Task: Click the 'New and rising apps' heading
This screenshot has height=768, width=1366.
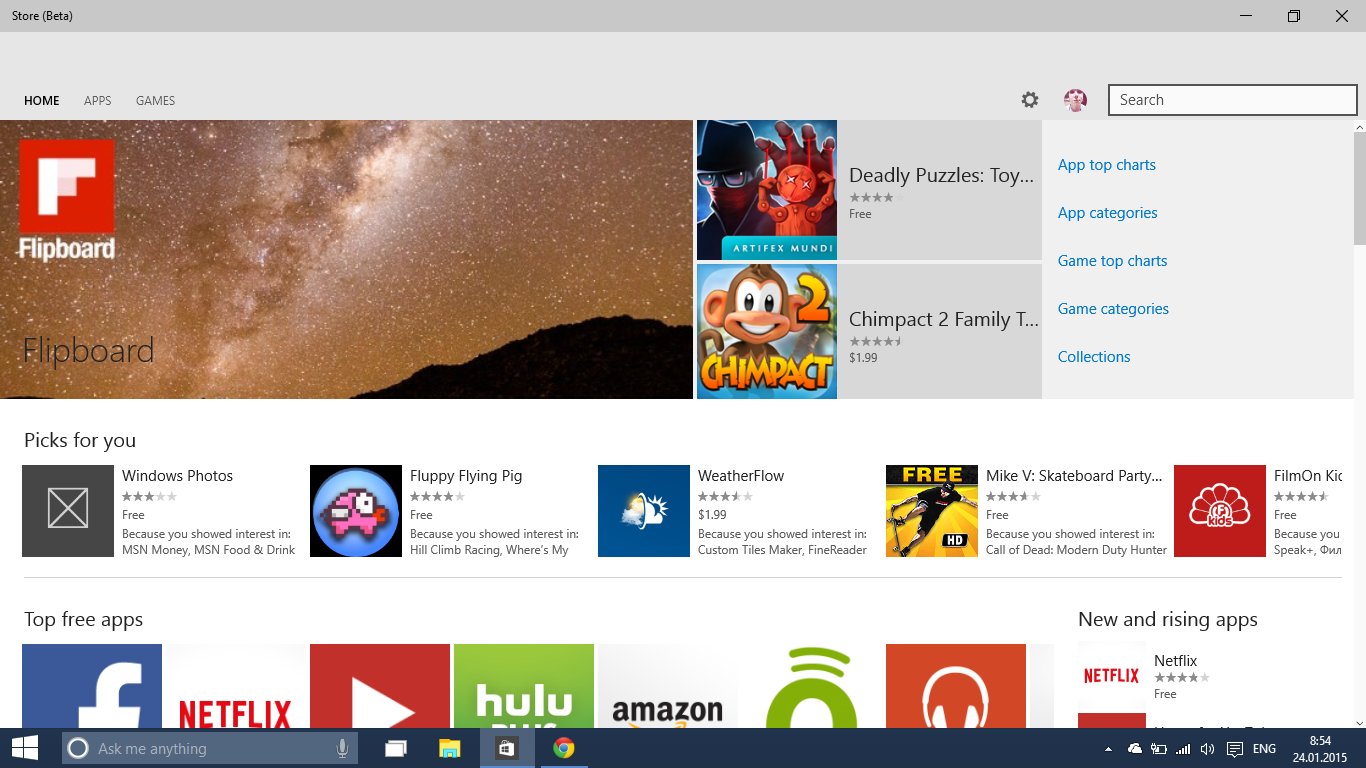Action: pos(1168,620)
